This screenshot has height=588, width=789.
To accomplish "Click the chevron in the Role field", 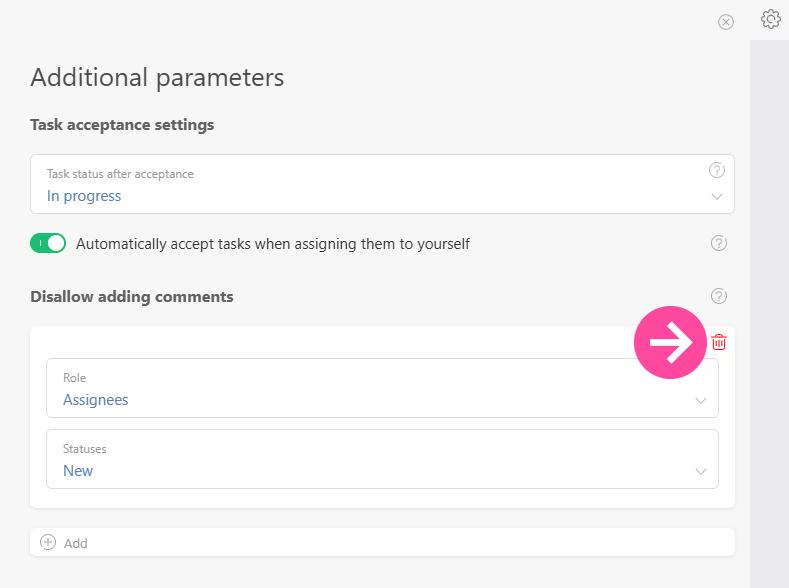I will pos(700,401).
